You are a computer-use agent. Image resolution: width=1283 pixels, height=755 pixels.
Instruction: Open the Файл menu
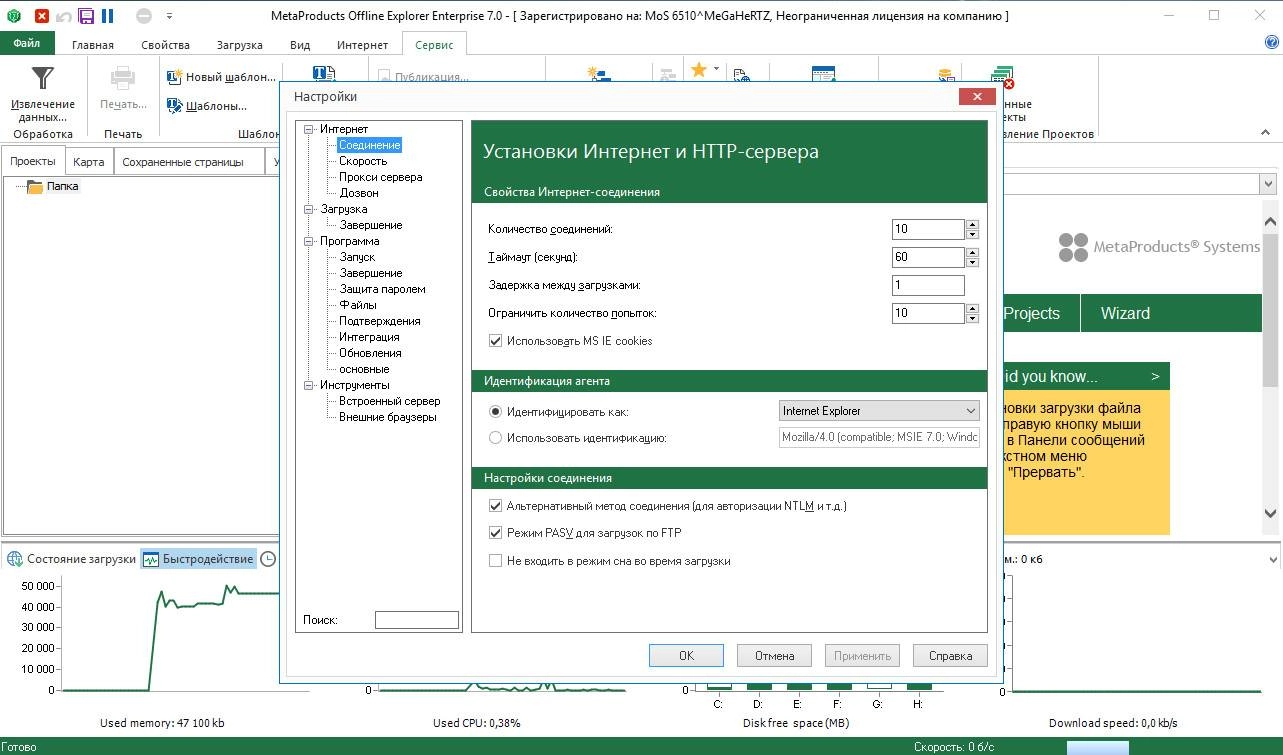27,44
